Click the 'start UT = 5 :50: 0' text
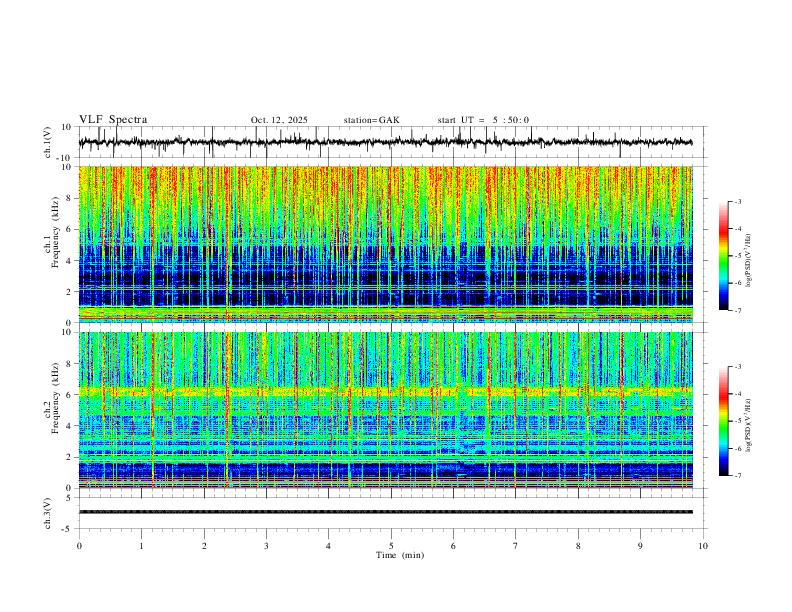792x612 pixels. [483, 120]
